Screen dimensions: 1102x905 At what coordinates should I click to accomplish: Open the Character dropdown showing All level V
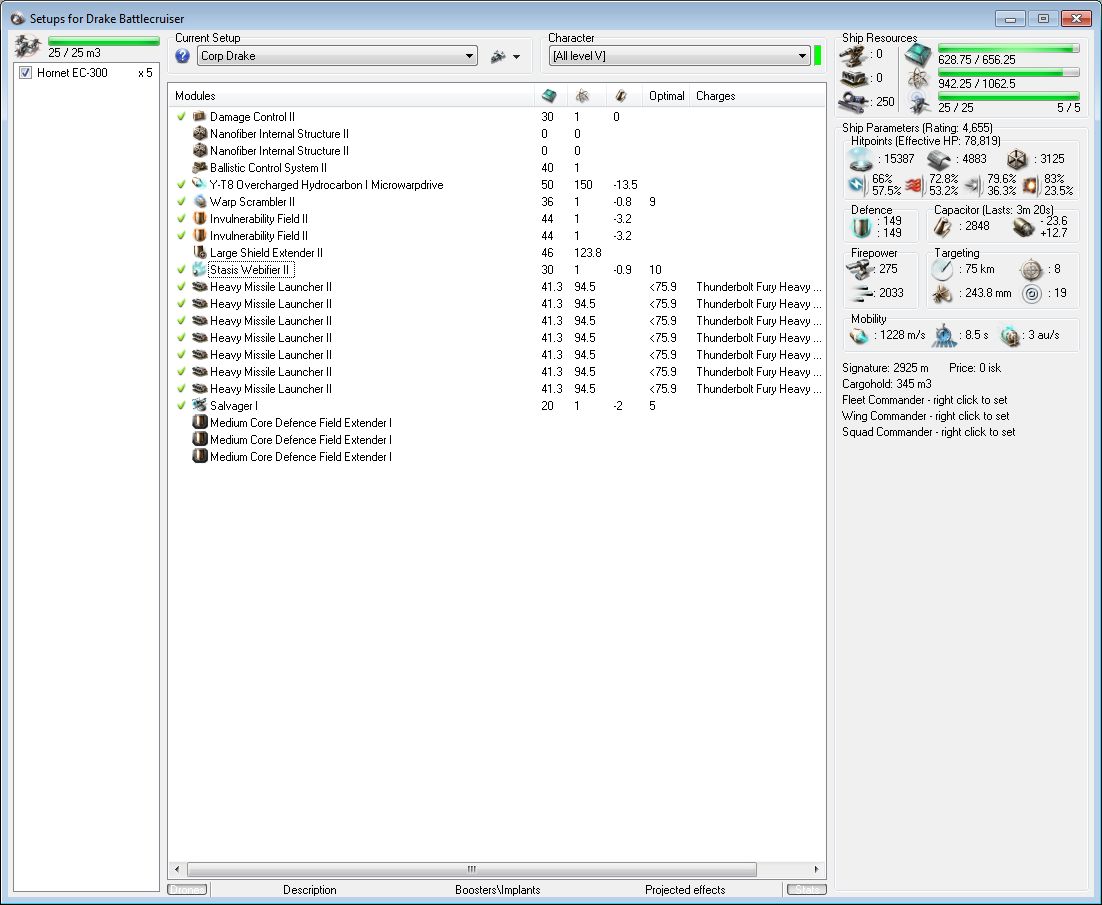679,57
